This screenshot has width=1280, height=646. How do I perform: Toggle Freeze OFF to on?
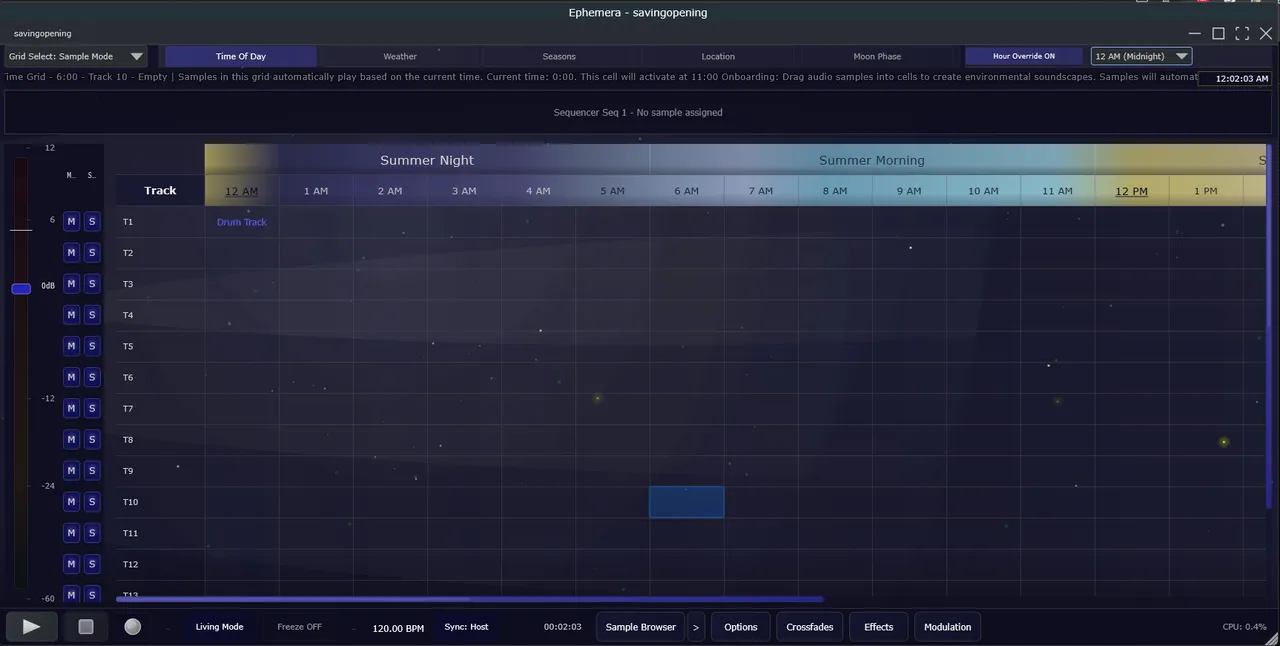click(298, 627)
